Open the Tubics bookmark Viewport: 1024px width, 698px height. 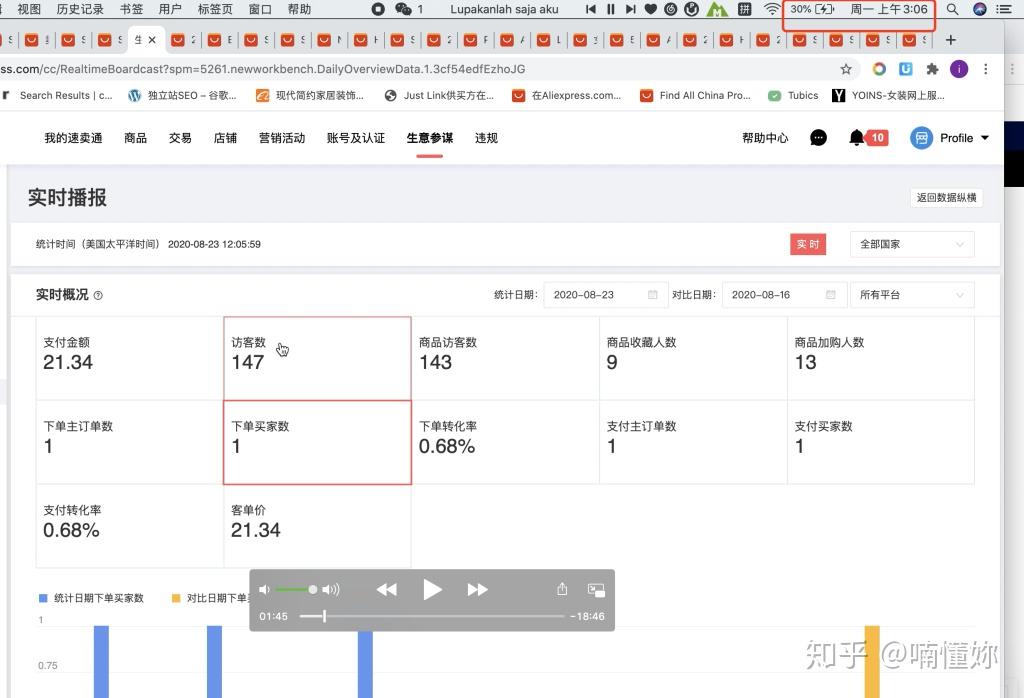pos(793,95)
